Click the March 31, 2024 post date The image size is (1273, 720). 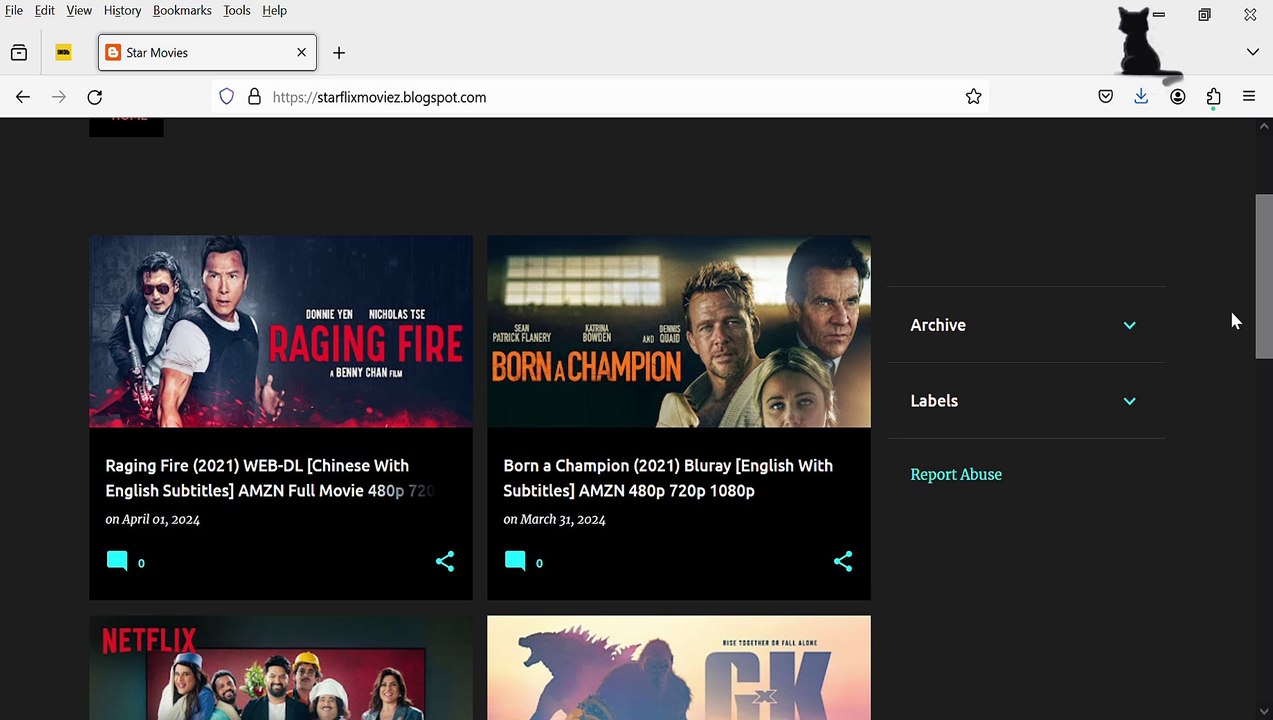tap(562, 519)
